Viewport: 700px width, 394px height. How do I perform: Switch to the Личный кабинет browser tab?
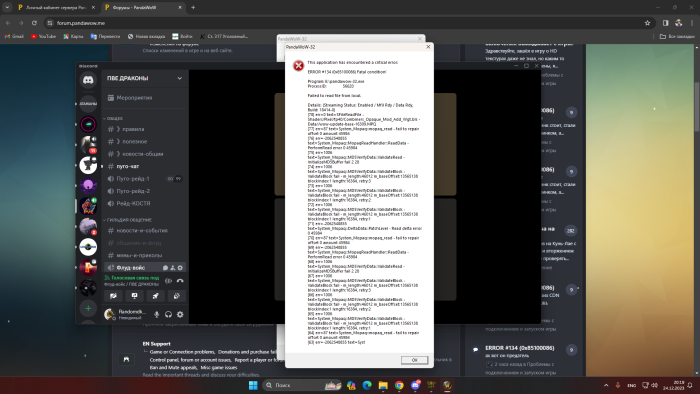[x=55, y=8]
